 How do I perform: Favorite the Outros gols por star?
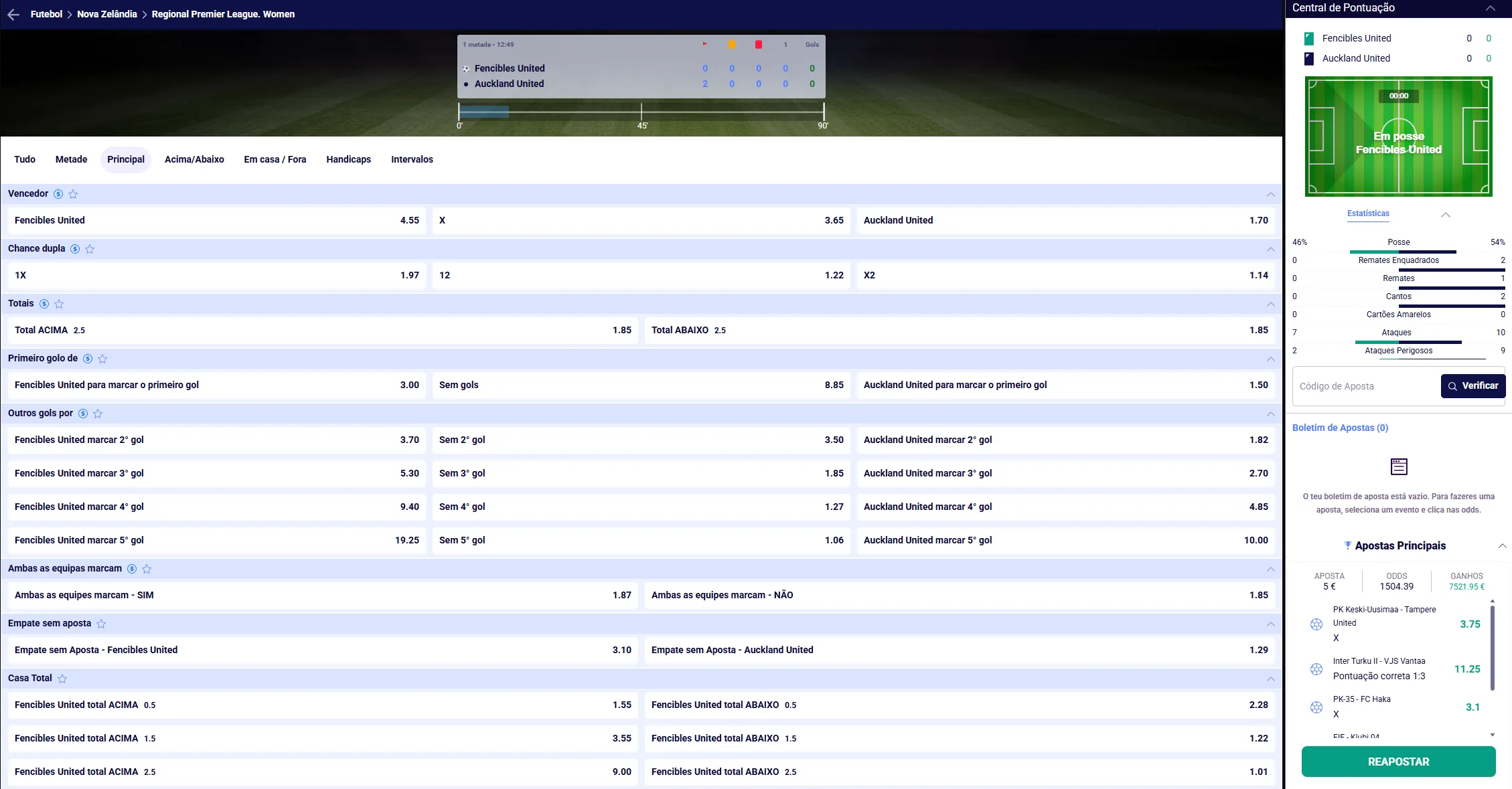pos(98,414)
